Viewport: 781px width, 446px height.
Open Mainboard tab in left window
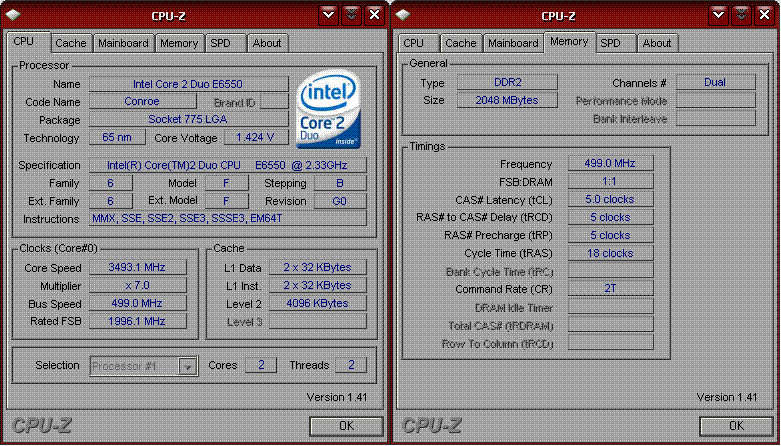pos(123,43)
